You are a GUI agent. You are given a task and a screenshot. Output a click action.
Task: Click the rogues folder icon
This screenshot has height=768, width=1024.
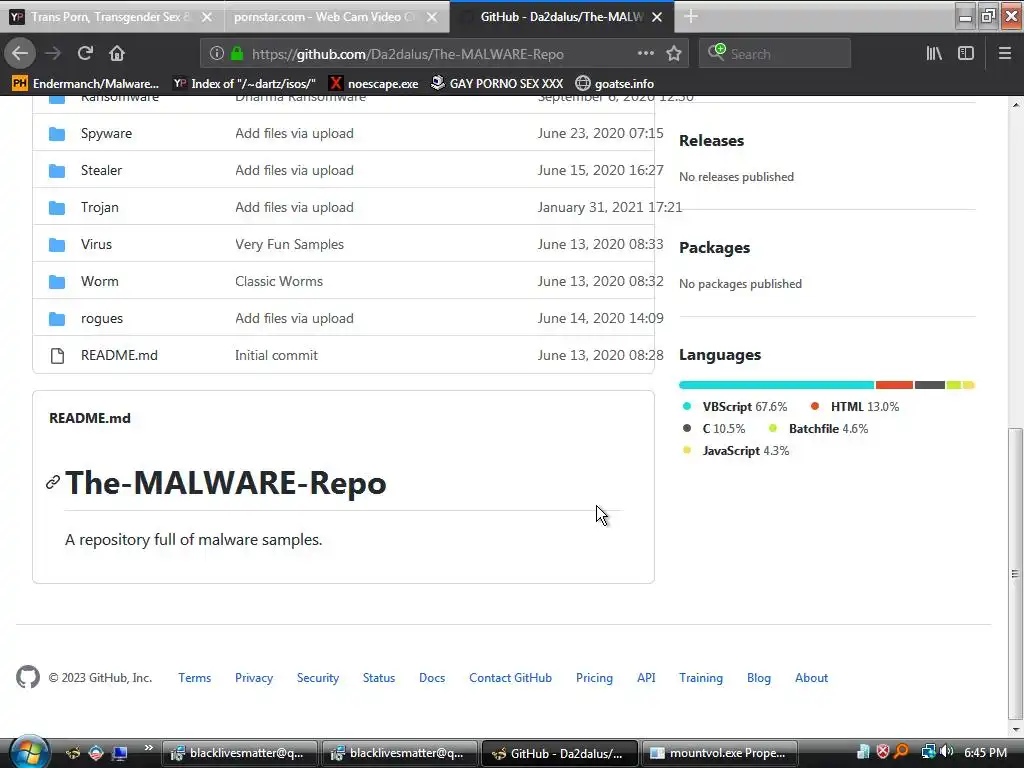coord(57,319)
